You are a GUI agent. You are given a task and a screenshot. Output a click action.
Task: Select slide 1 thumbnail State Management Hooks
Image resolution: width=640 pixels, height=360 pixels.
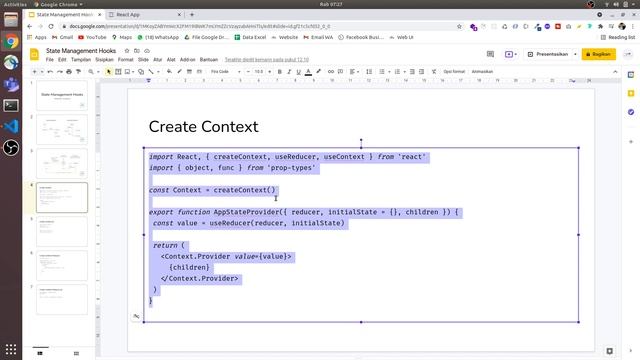62,95
